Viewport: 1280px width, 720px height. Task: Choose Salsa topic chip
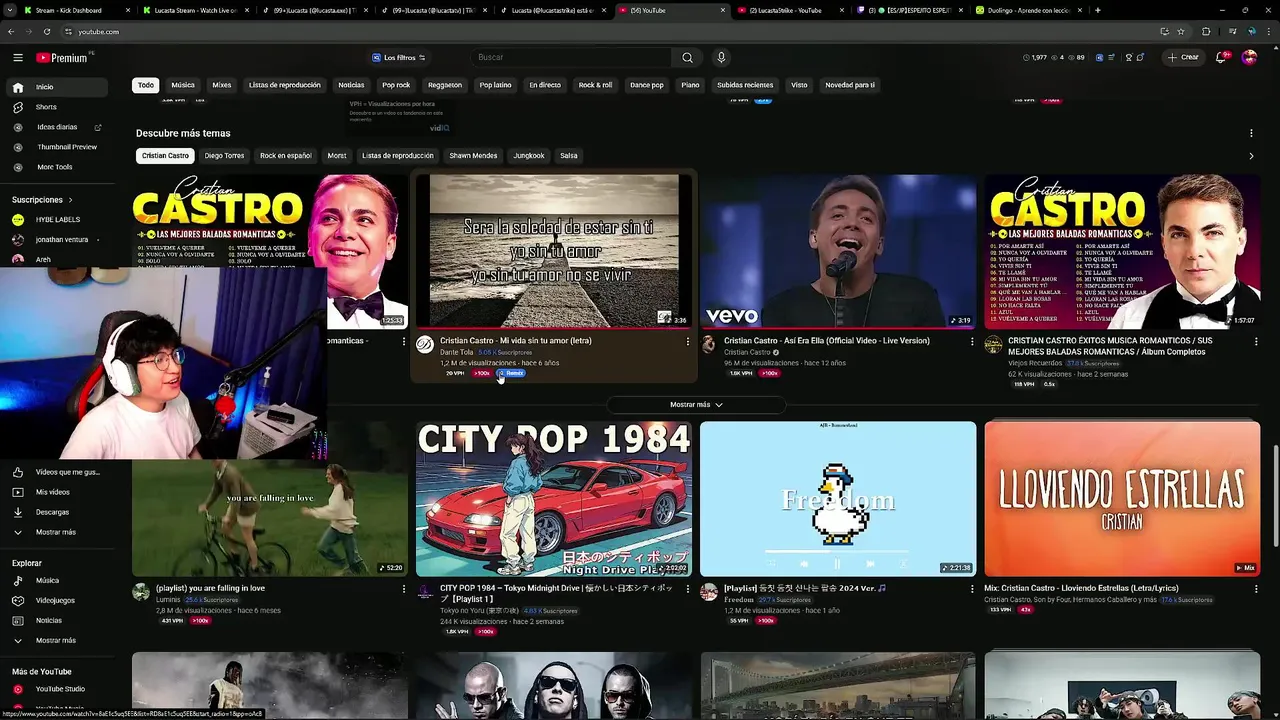point(569,156)
